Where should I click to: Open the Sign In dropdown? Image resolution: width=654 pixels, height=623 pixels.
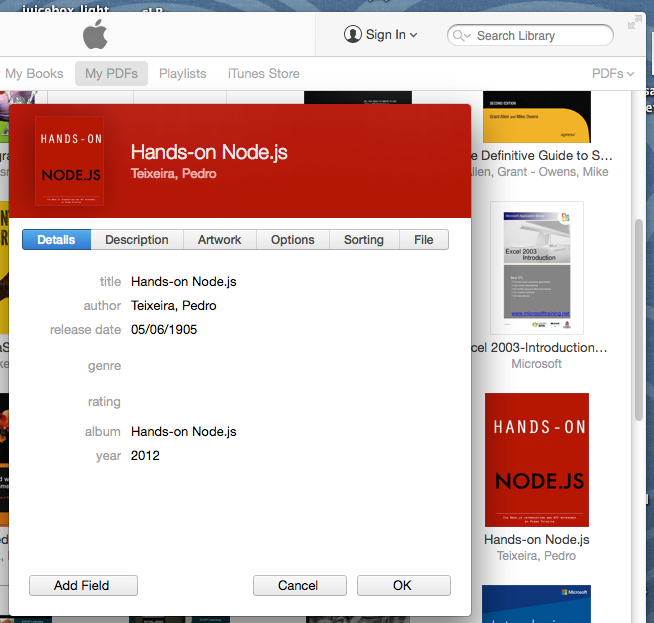click(x=381, y=35)
